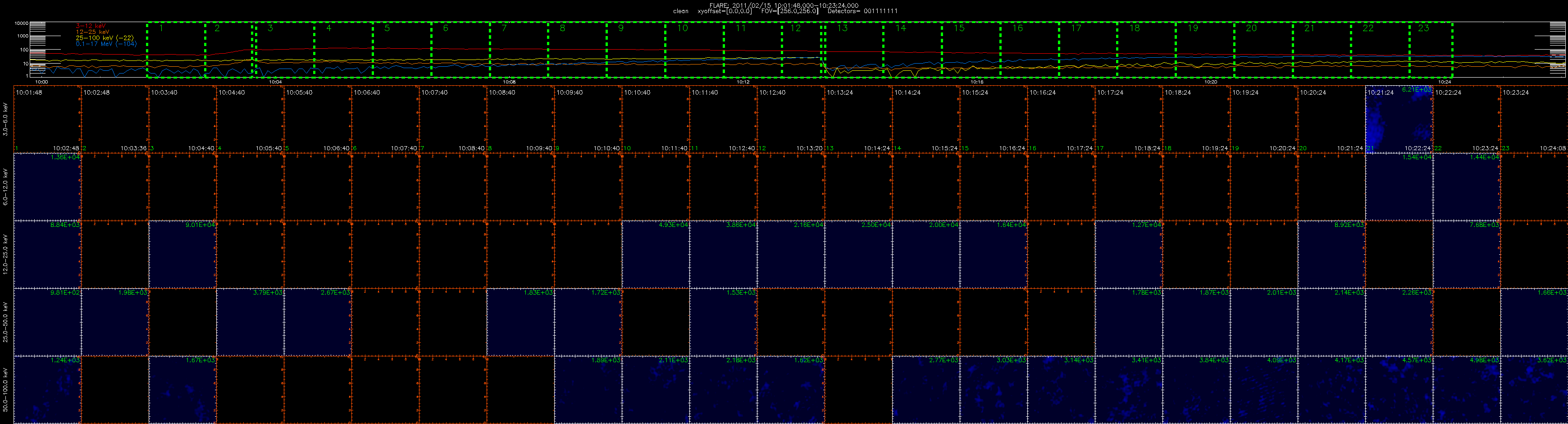Open the 50.0-100.0 keV image at 10:17:24
This screenshot has width=1568, height=424.
click(1129, 390)
